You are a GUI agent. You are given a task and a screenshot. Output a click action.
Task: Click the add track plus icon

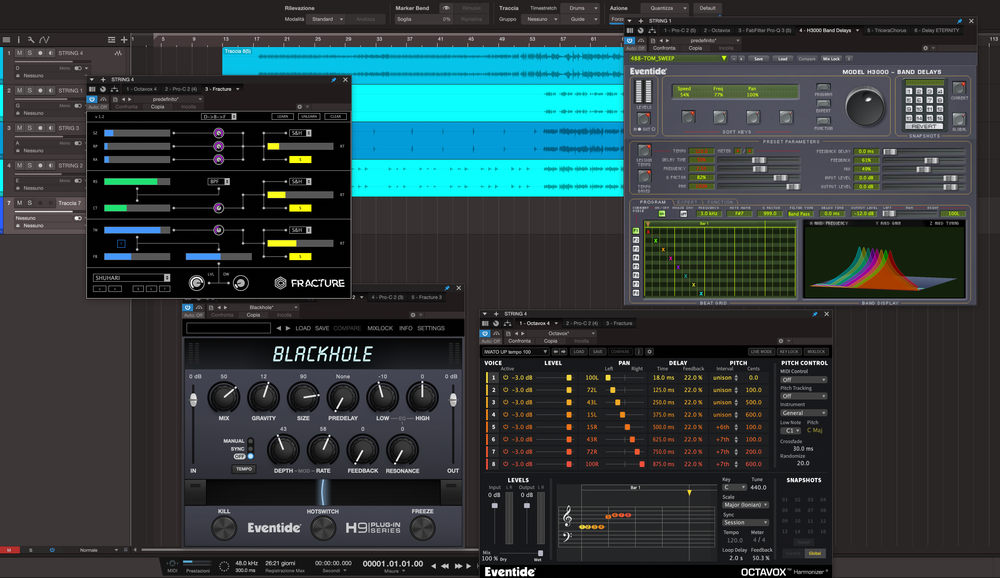click(124, 40)
